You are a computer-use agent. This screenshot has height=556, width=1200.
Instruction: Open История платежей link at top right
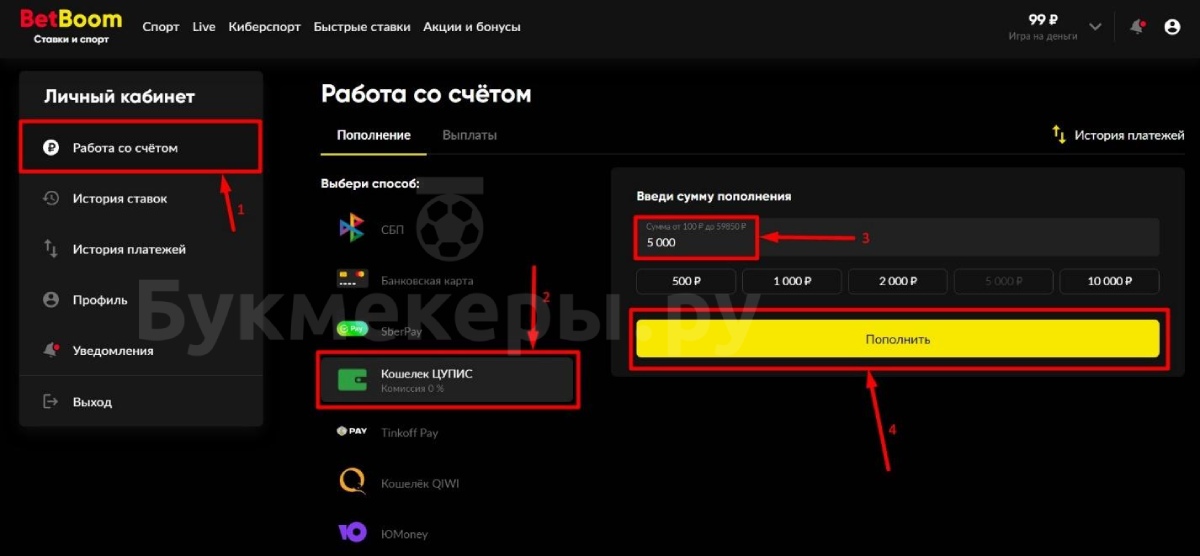click(x=1117, y=135)
